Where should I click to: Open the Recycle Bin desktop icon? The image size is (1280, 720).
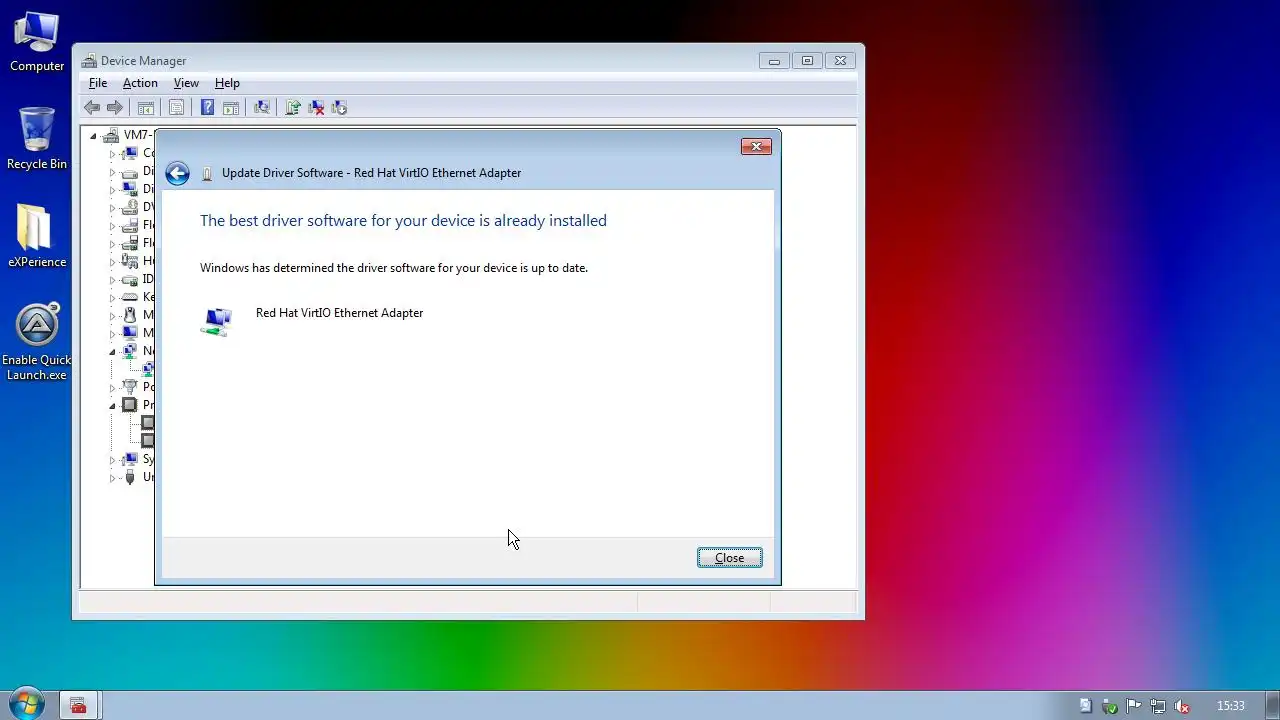37,138
